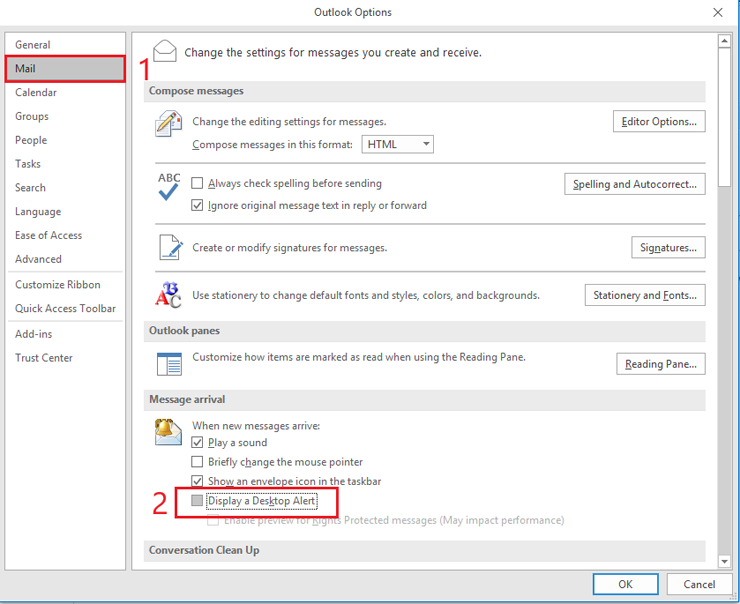
Task: Open the Add-ins category
Action: click(65, 334)
